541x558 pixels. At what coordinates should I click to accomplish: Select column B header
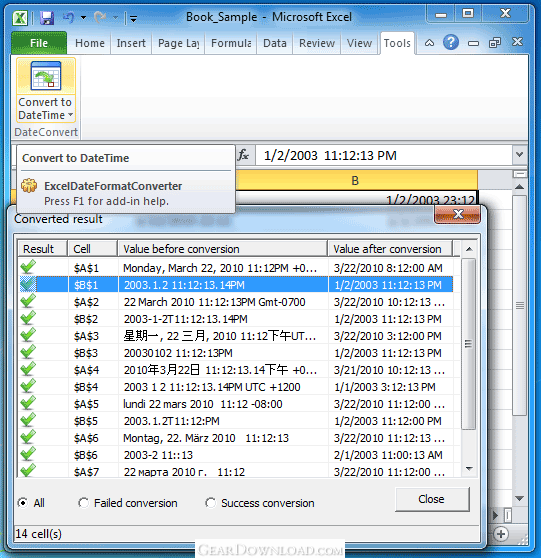click(355, 180)
